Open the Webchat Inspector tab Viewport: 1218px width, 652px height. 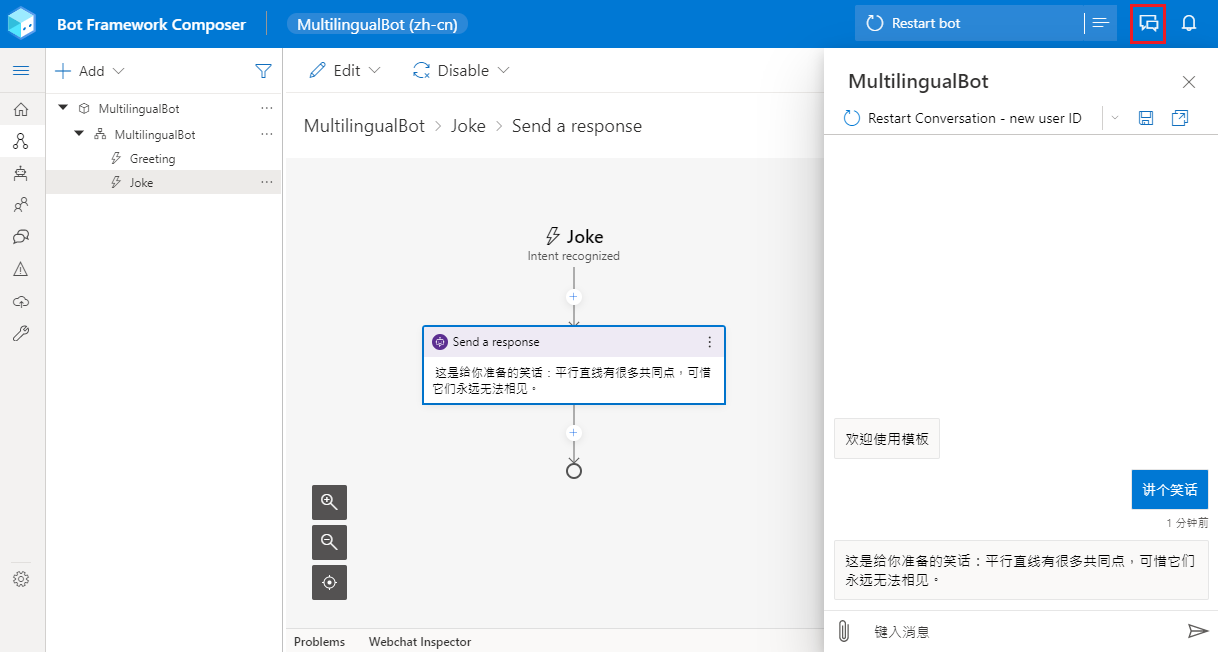420,642
